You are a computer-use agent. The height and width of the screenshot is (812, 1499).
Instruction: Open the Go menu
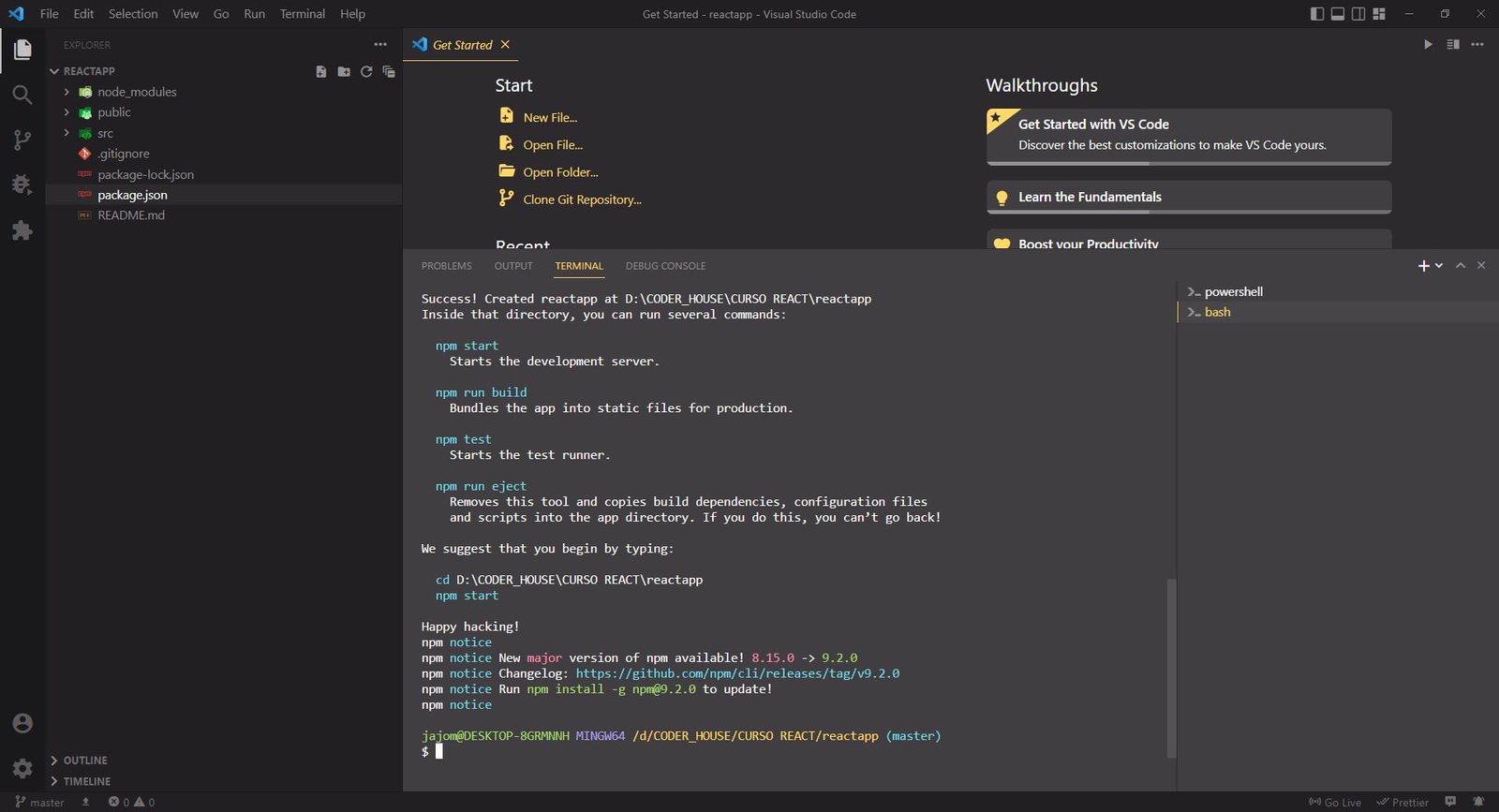[221, 14]
